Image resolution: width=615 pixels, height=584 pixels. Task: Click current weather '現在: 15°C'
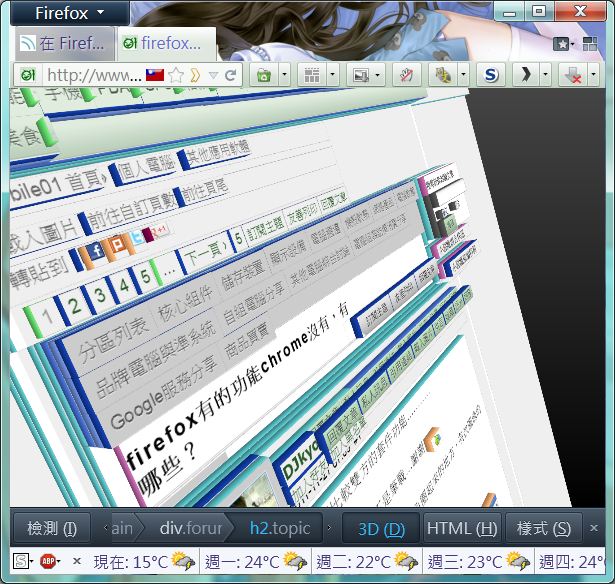(144, 562)
